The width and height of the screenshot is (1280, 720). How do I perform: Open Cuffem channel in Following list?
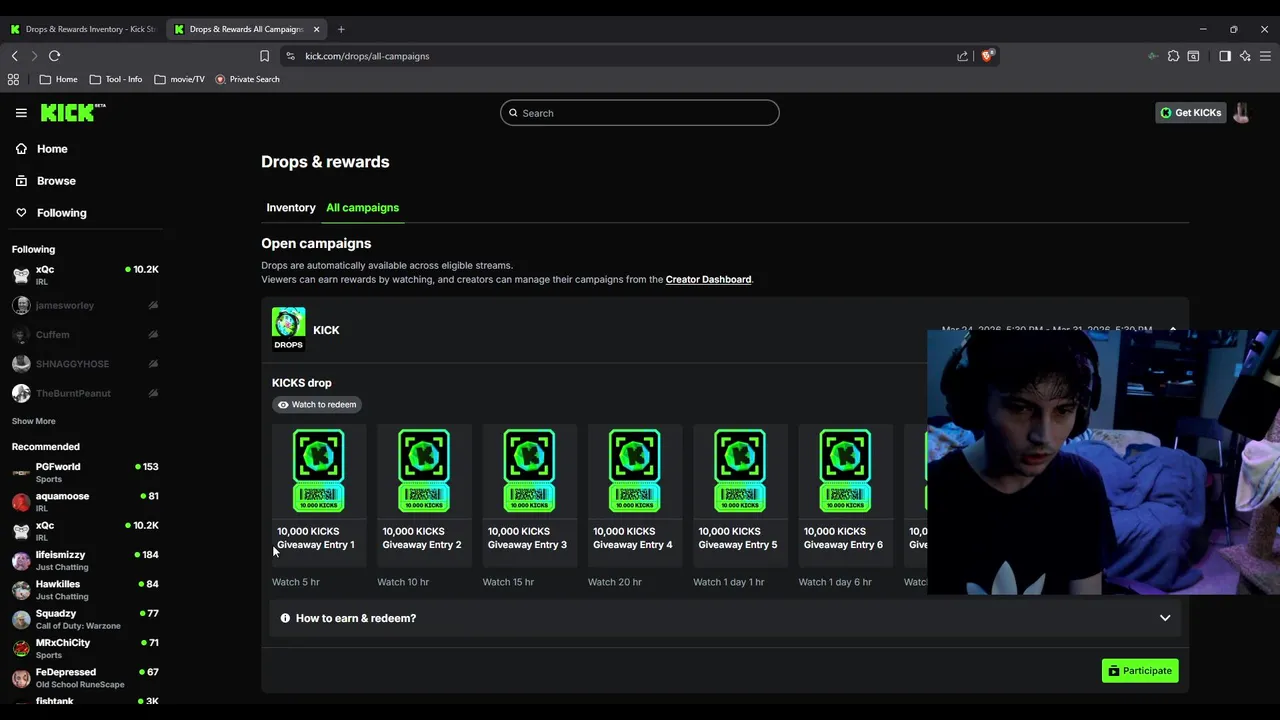[85, 334]
